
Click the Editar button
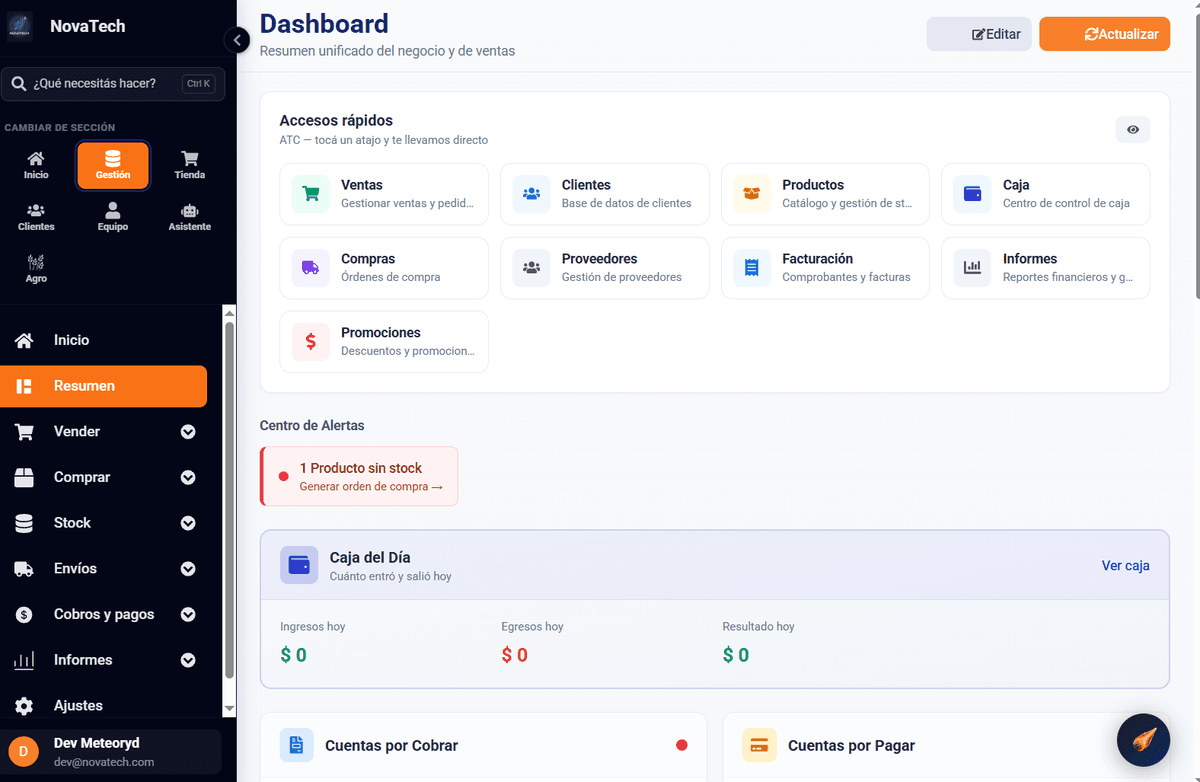click(979, 34)
